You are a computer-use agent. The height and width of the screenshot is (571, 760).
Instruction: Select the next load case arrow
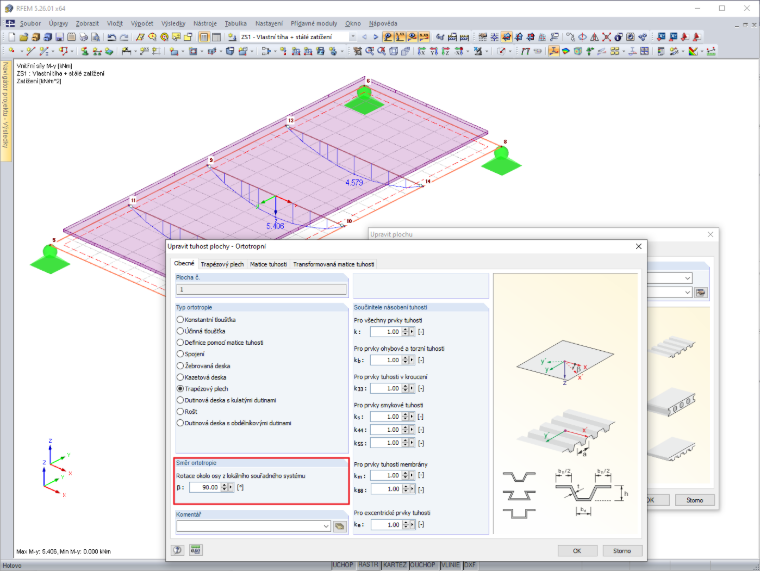(375, 37)
